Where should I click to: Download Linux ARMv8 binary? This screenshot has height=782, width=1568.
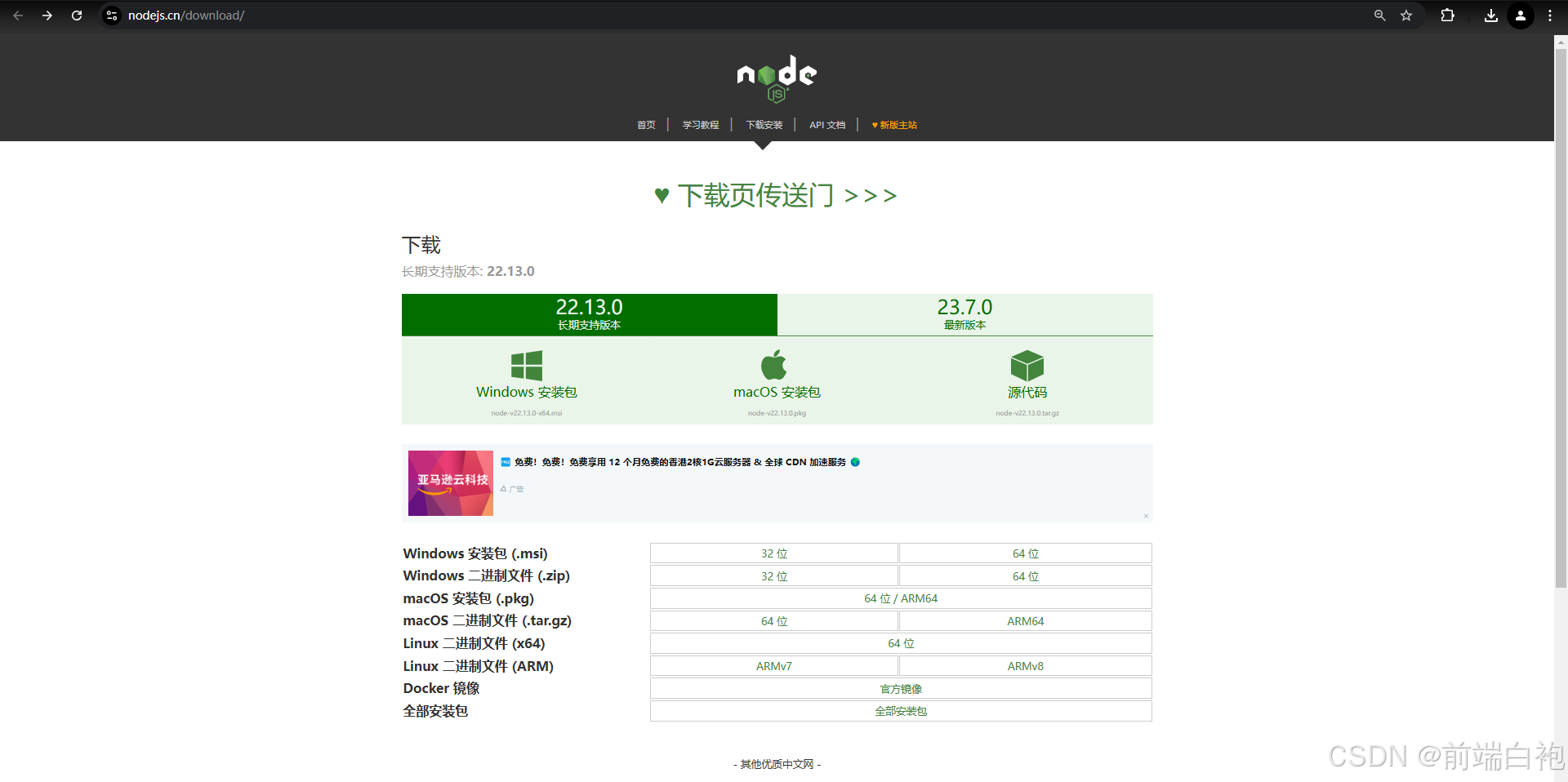pyautogui.click(x=1026, y=666)
